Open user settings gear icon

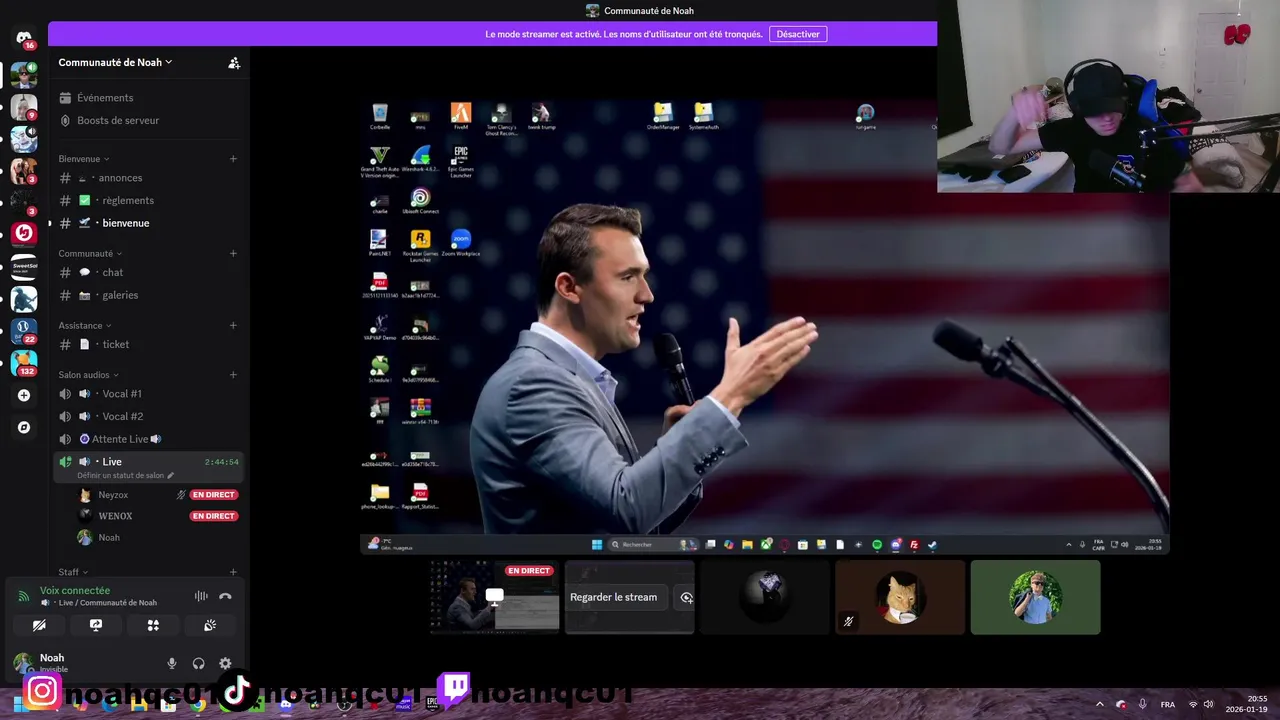click(225, 663)
